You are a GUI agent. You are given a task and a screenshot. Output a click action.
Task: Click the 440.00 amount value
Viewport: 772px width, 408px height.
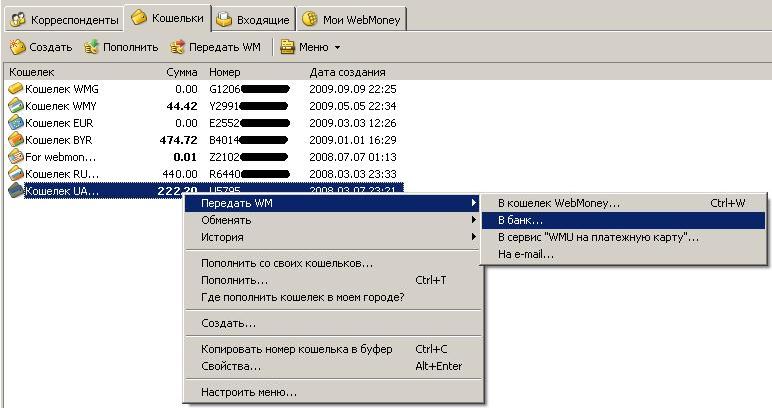click(x=180, y=174)
